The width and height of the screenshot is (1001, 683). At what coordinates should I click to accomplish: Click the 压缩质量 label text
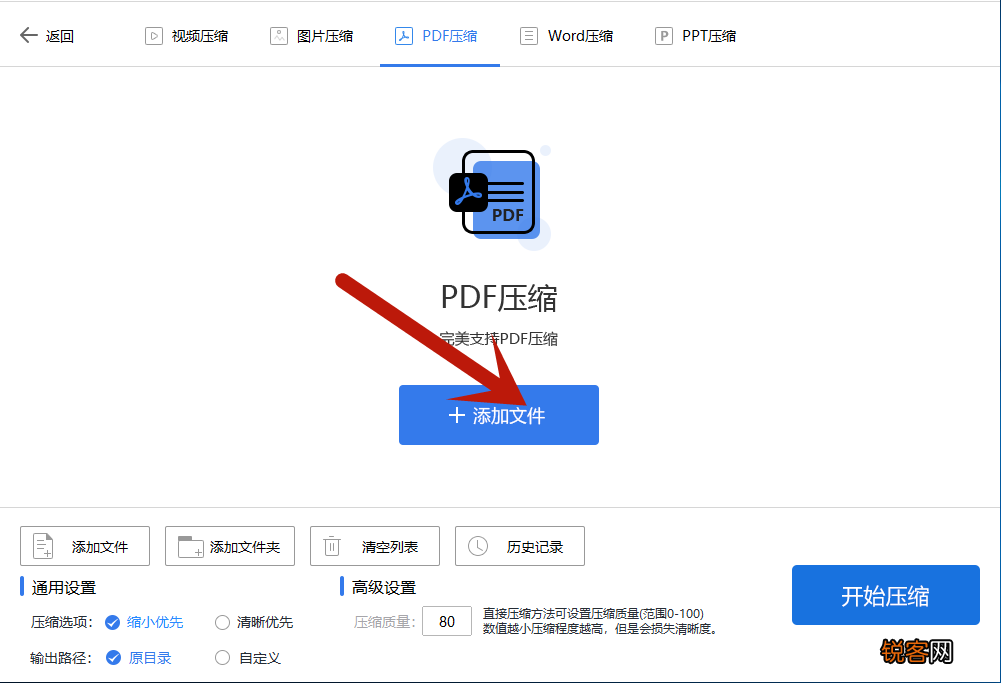[x=385, y=622]
